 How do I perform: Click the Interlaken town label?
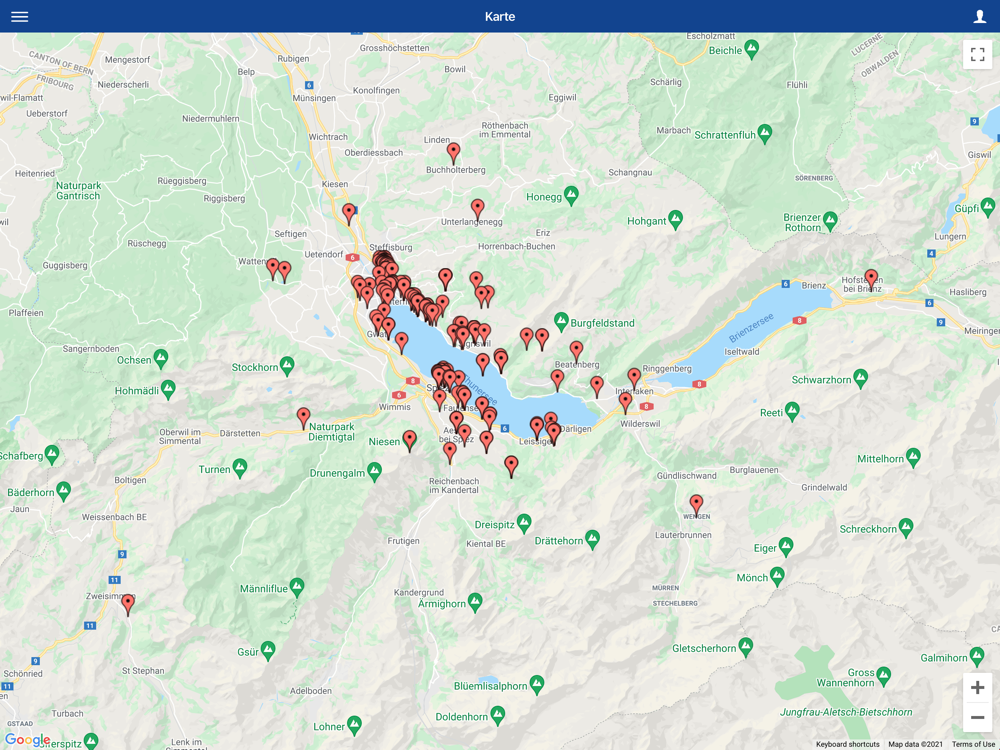pyautogui.click(x=634, y=391)
